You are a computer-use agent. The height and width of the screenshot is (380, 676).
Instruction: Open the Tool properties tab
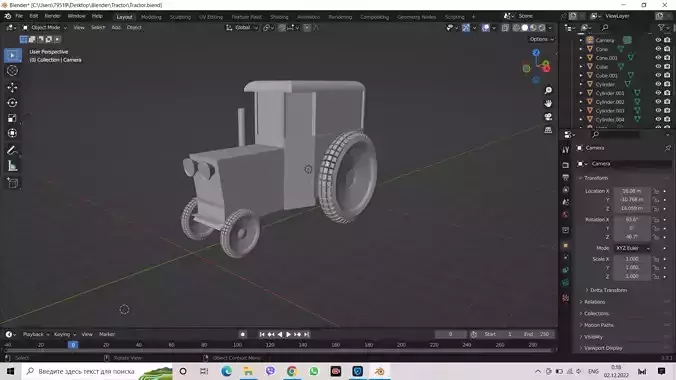pos(566,150)
